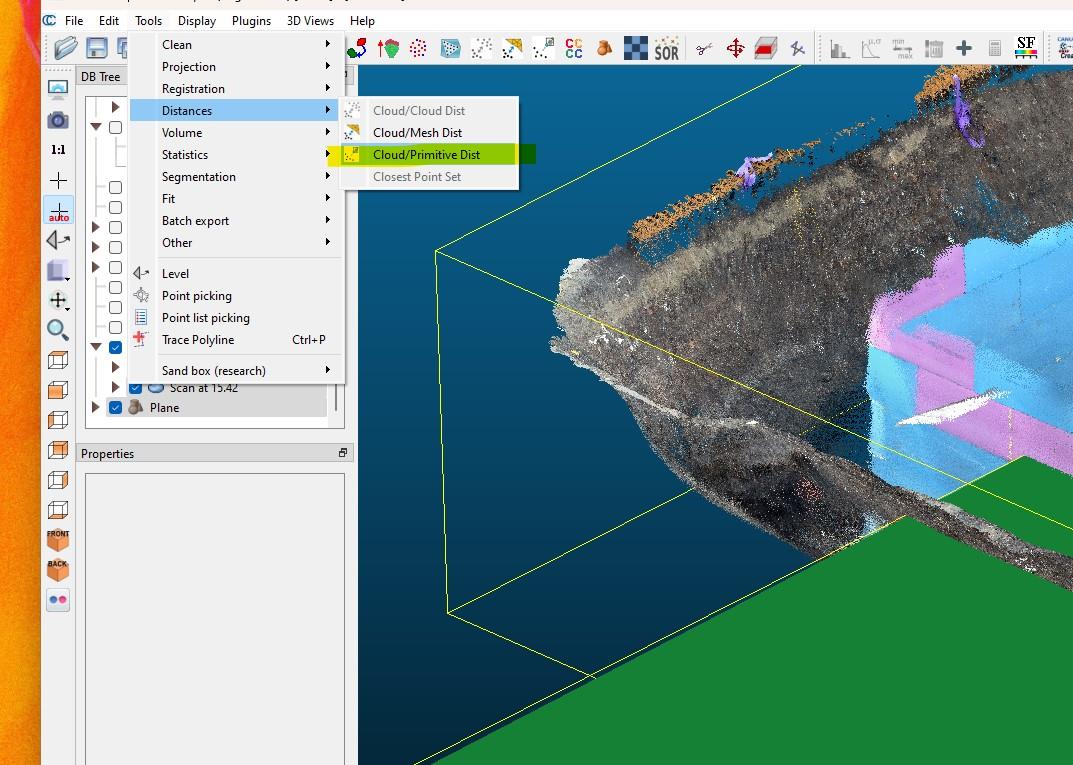This screenshot has height=765, width=1073.
Task: Uncheck the 'Scan at 15.42' checkbox
Action: (x=136, y=388)
